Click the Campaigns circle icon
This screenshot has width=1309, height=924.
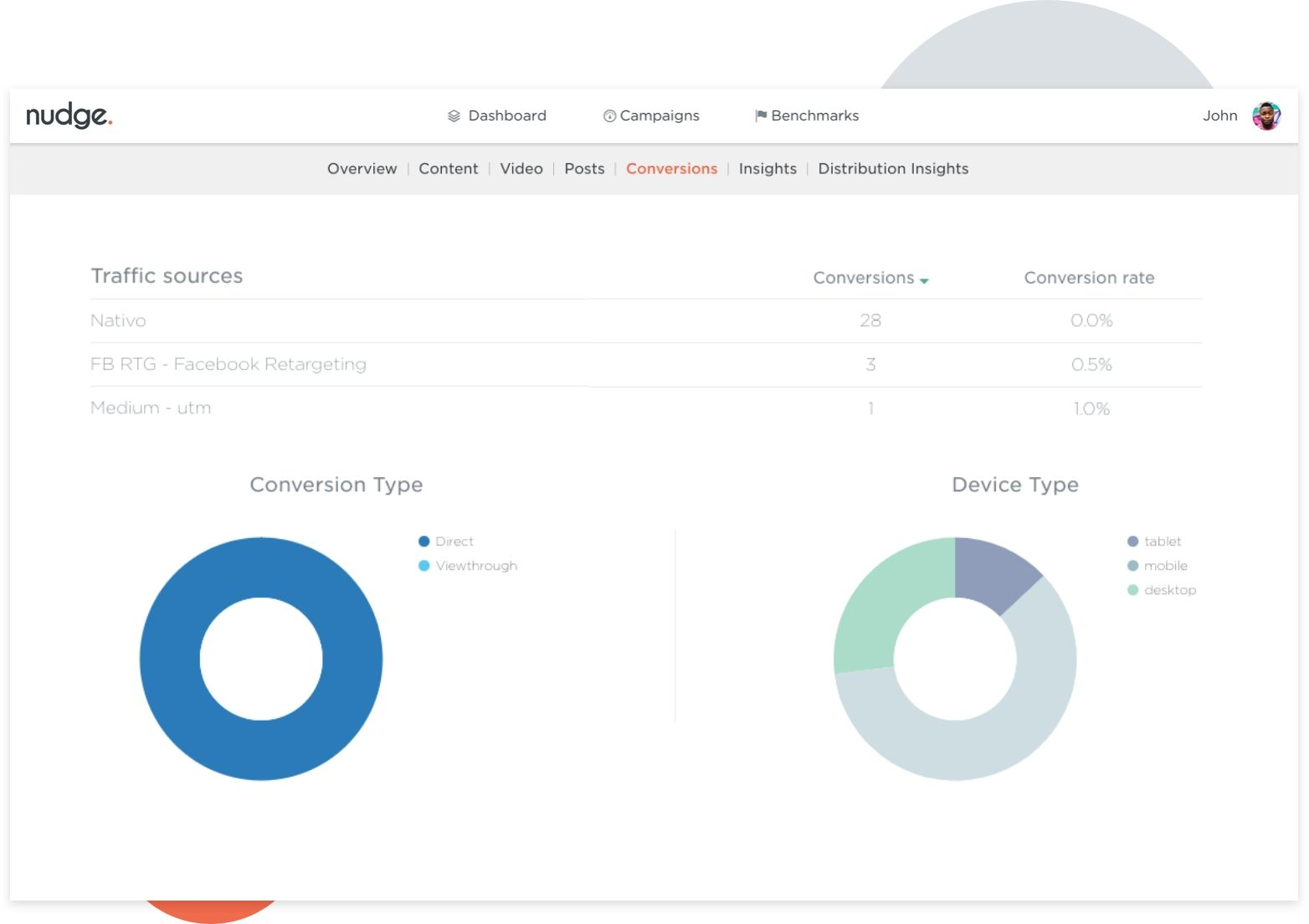click(609, 116)
